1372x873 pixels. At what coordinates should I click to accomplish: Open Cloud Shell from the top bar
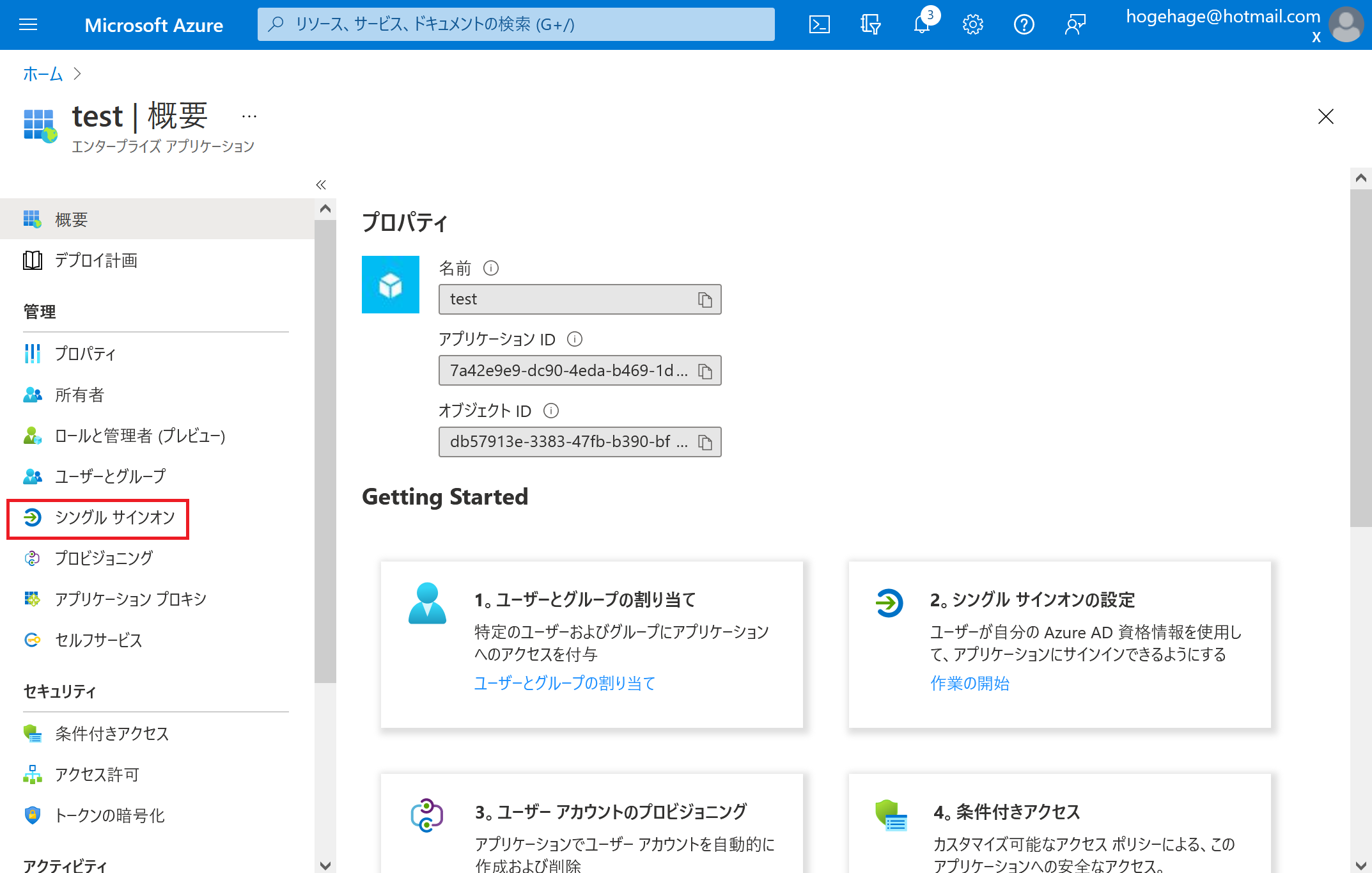(x=819, y=24)
